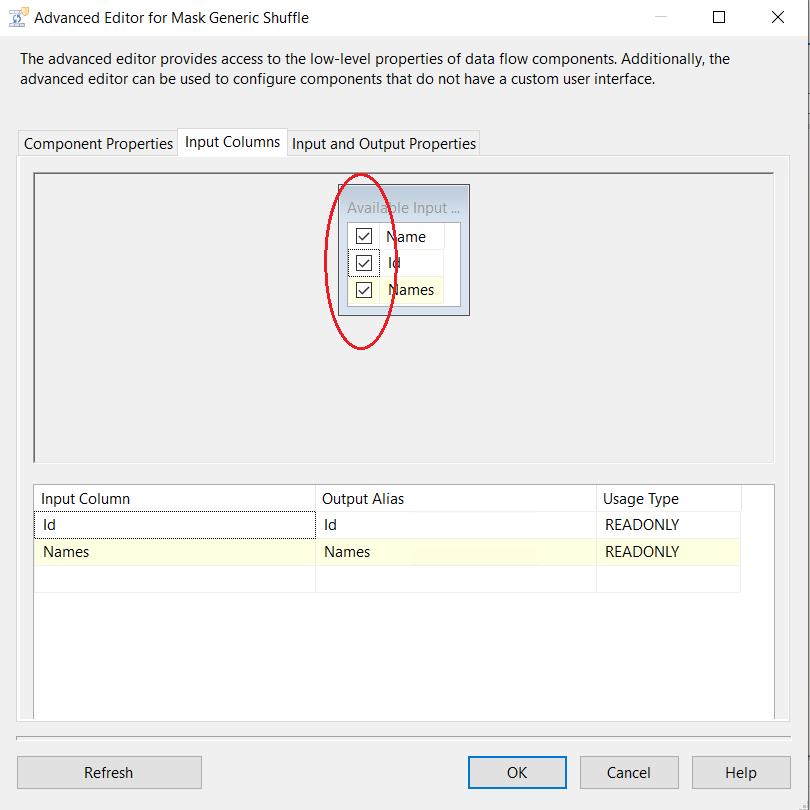Switch to the Component Properties tab
The height and width of the screenshot is (810, 810).
[98, 144]
